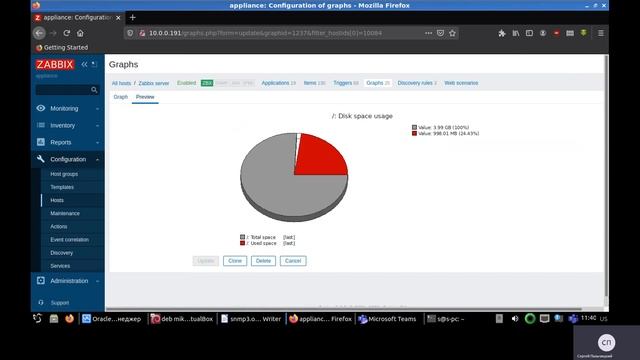
Task: Open the Firefox library icon
Action: tap(516, 33)
